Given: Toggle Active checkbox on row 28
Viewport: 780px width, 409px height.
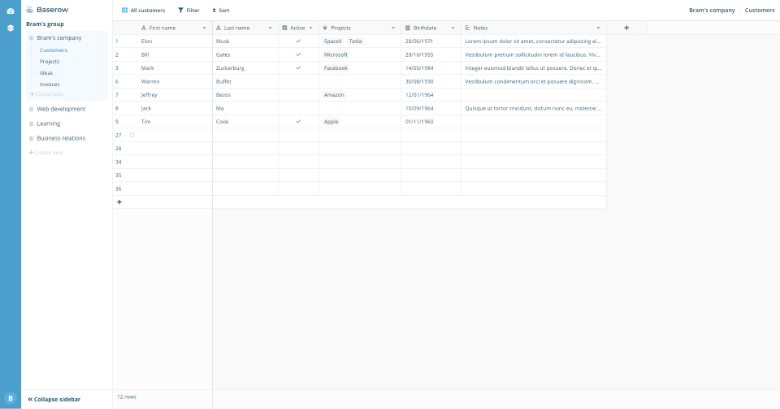Looking at the screenshot, I should click(298, 148).
